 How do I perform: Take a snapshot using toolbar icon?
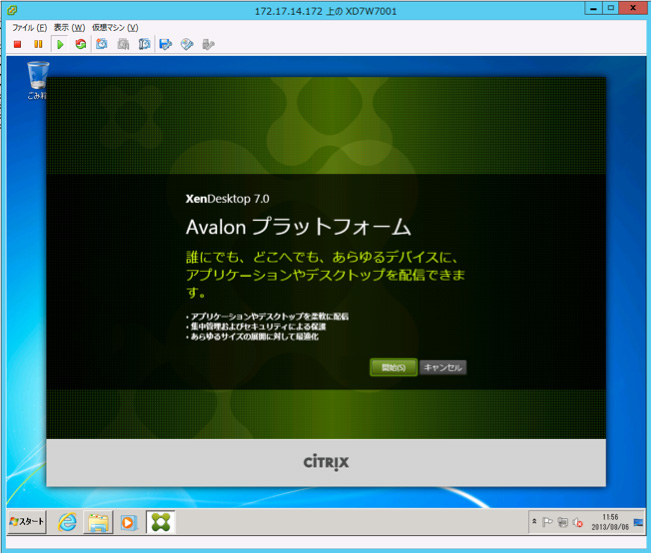(101, 44)
